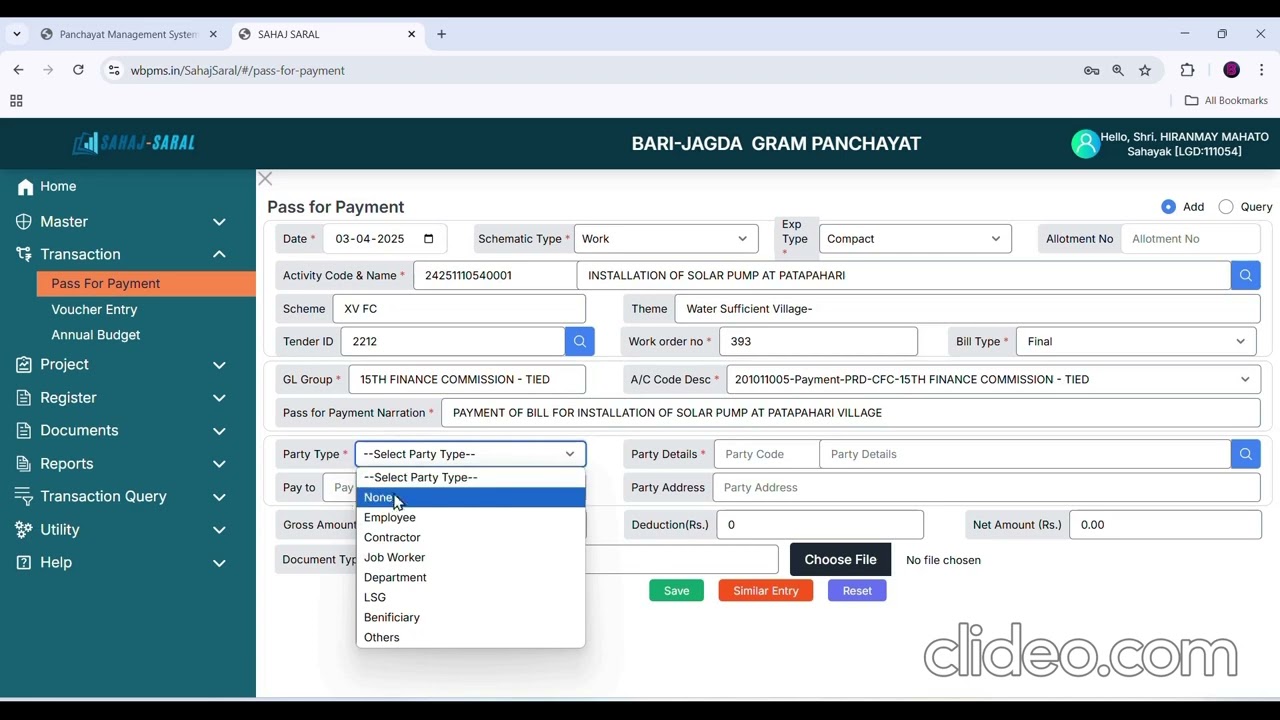Click the Register sidebar icon

[24, 398]
